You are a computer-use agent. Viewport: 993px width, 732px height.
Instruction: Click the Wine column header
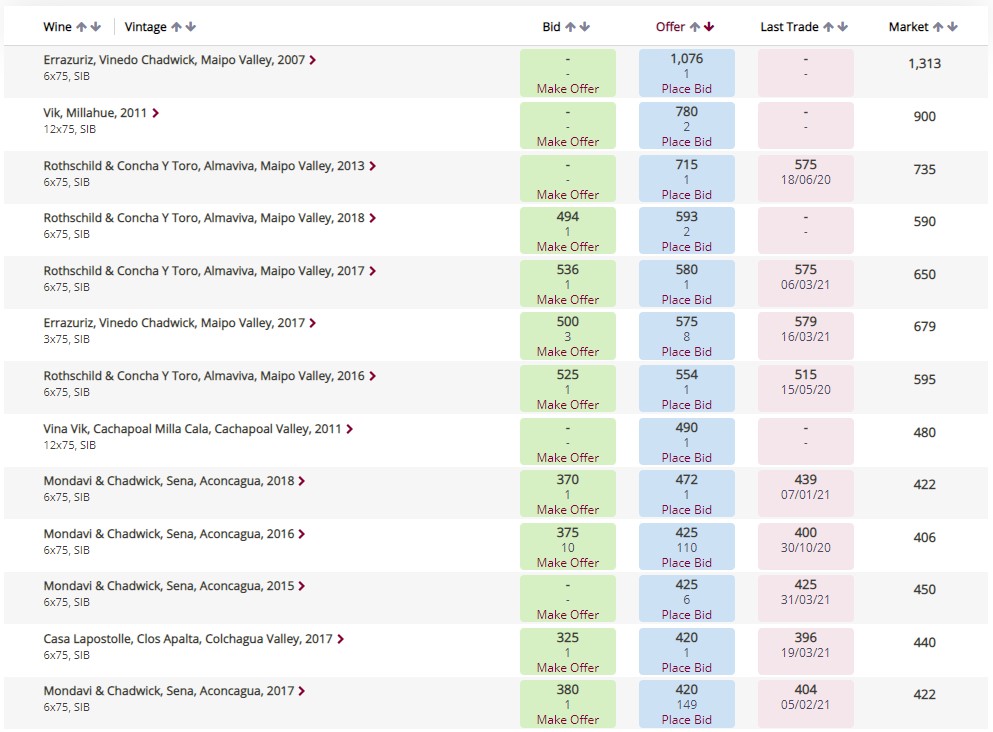58,27
